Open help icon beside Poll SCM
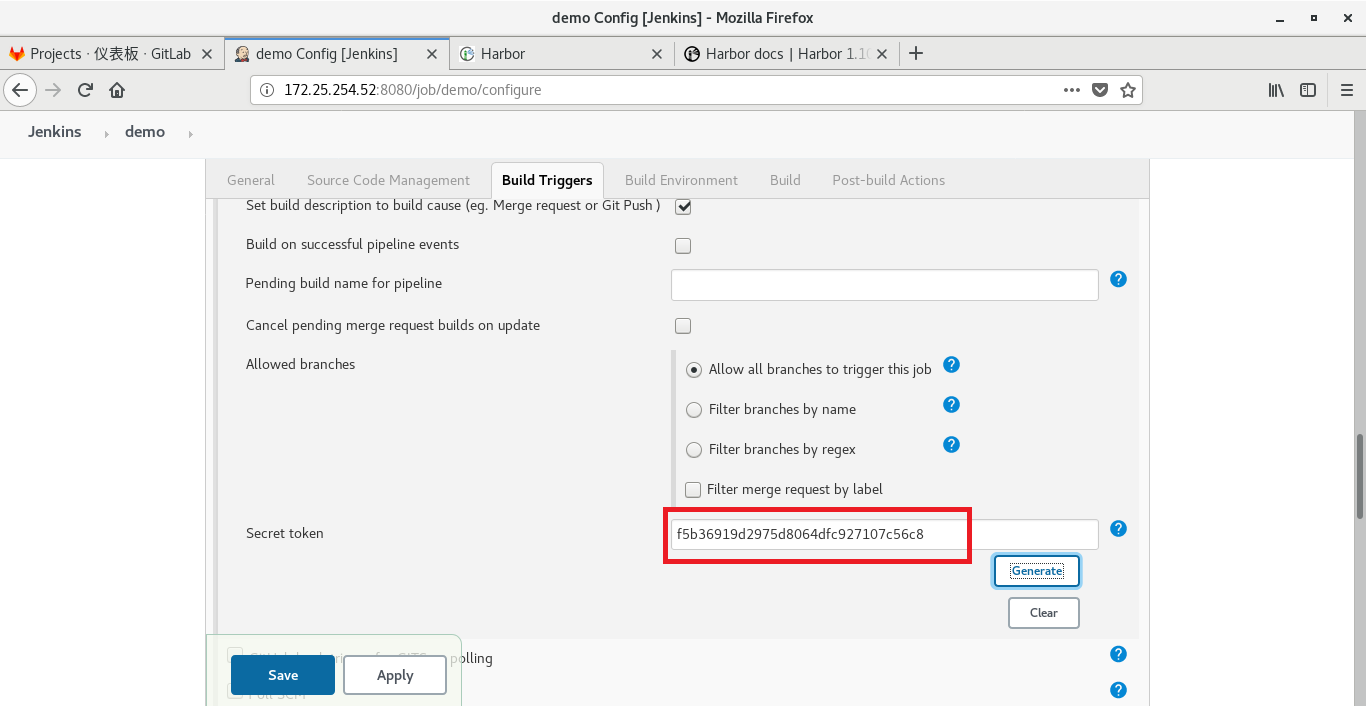Screen dimensions: 1366x706 [x=1119, y=690]
